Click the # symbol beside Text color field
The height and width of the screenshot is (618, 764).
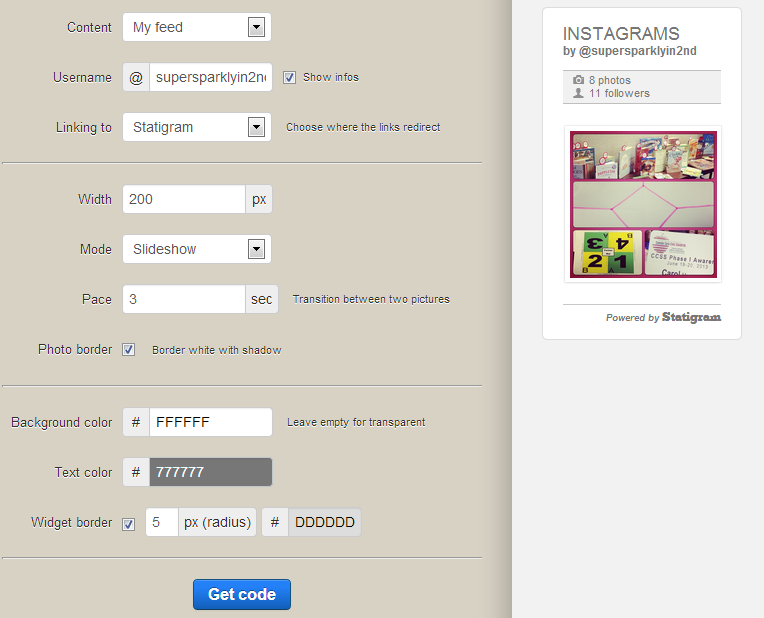(x=136, y=472)
